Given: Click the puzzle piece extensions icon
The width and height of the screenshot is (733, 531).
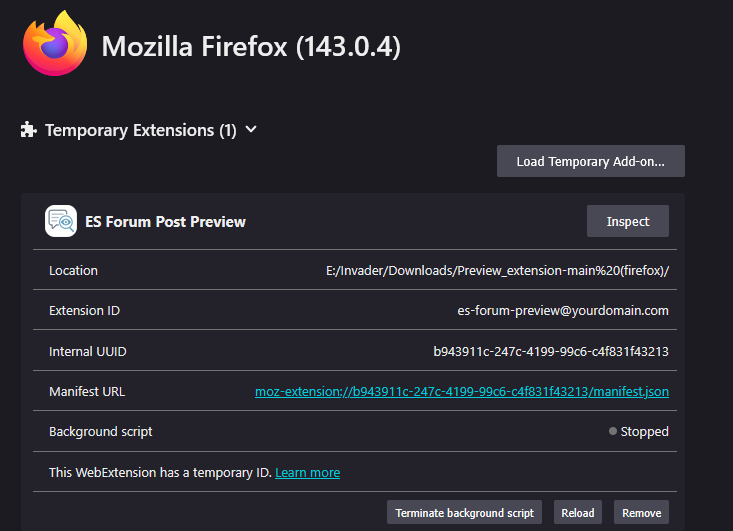Looking at the screenshot, I should [29, 130].
